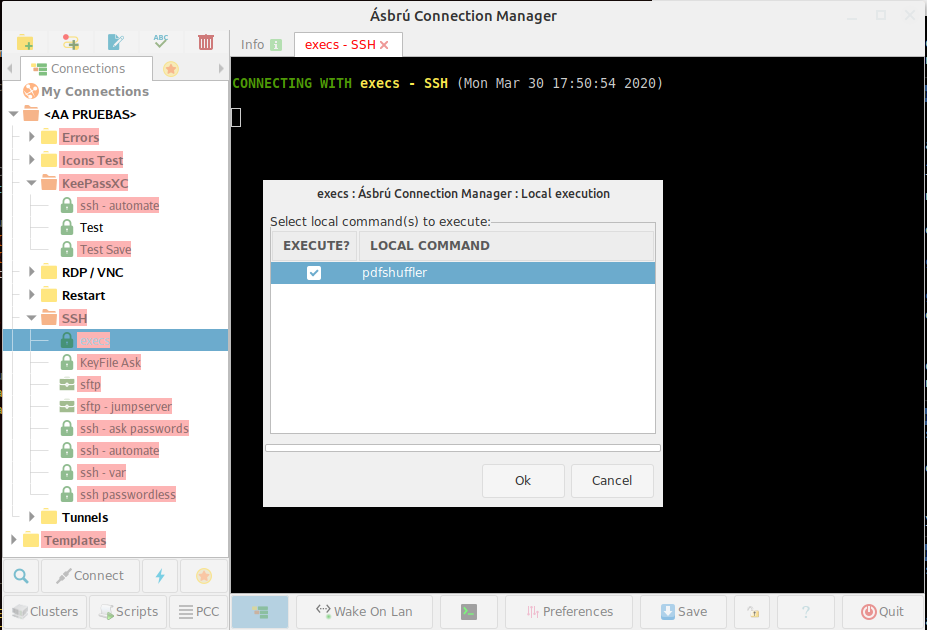The image size is (927, 630).
Task: Click the sftp transfer icon
Action: coord(67,385)
